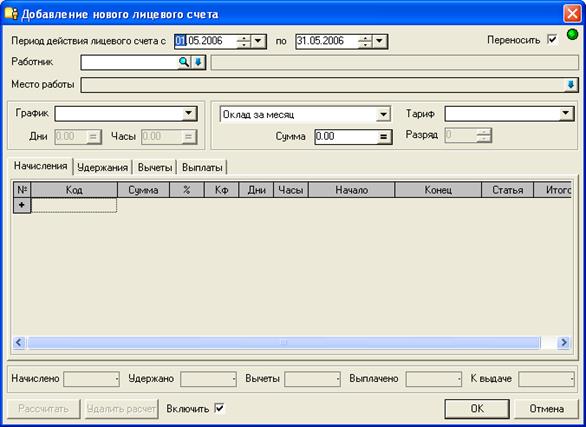Click the К выдаче total field

pyautogui.click(x=546, y=379)
